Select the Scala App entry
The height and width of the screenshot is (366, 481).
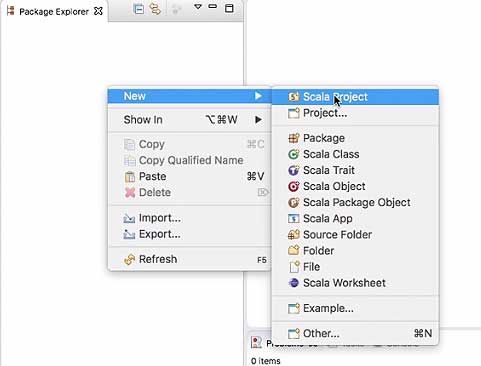[x=355, y=218]
